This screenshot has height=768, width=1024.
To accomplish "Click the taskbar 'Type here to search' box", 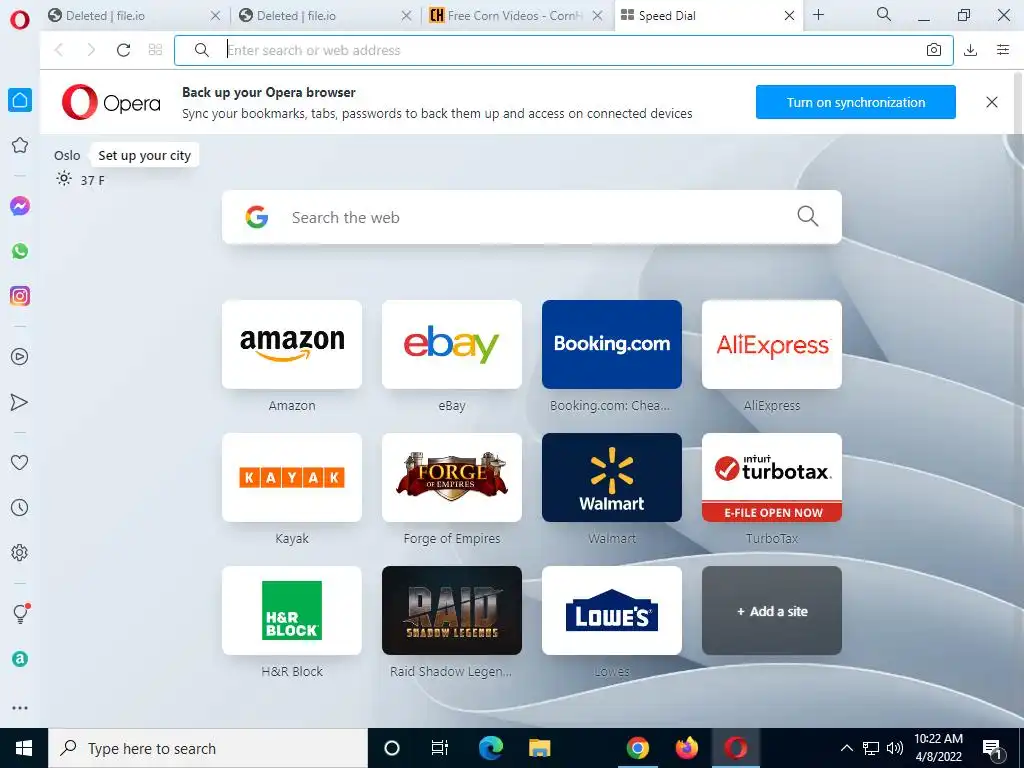I will [x=208, y=748].
